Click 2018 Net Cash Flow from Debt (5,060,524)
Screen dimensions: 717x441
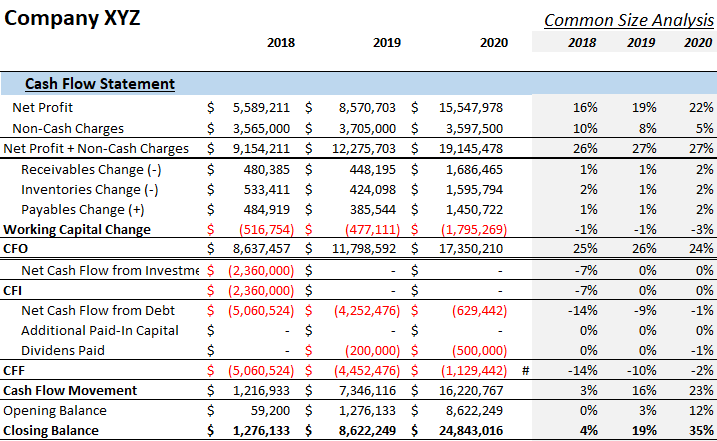point(261,311)
